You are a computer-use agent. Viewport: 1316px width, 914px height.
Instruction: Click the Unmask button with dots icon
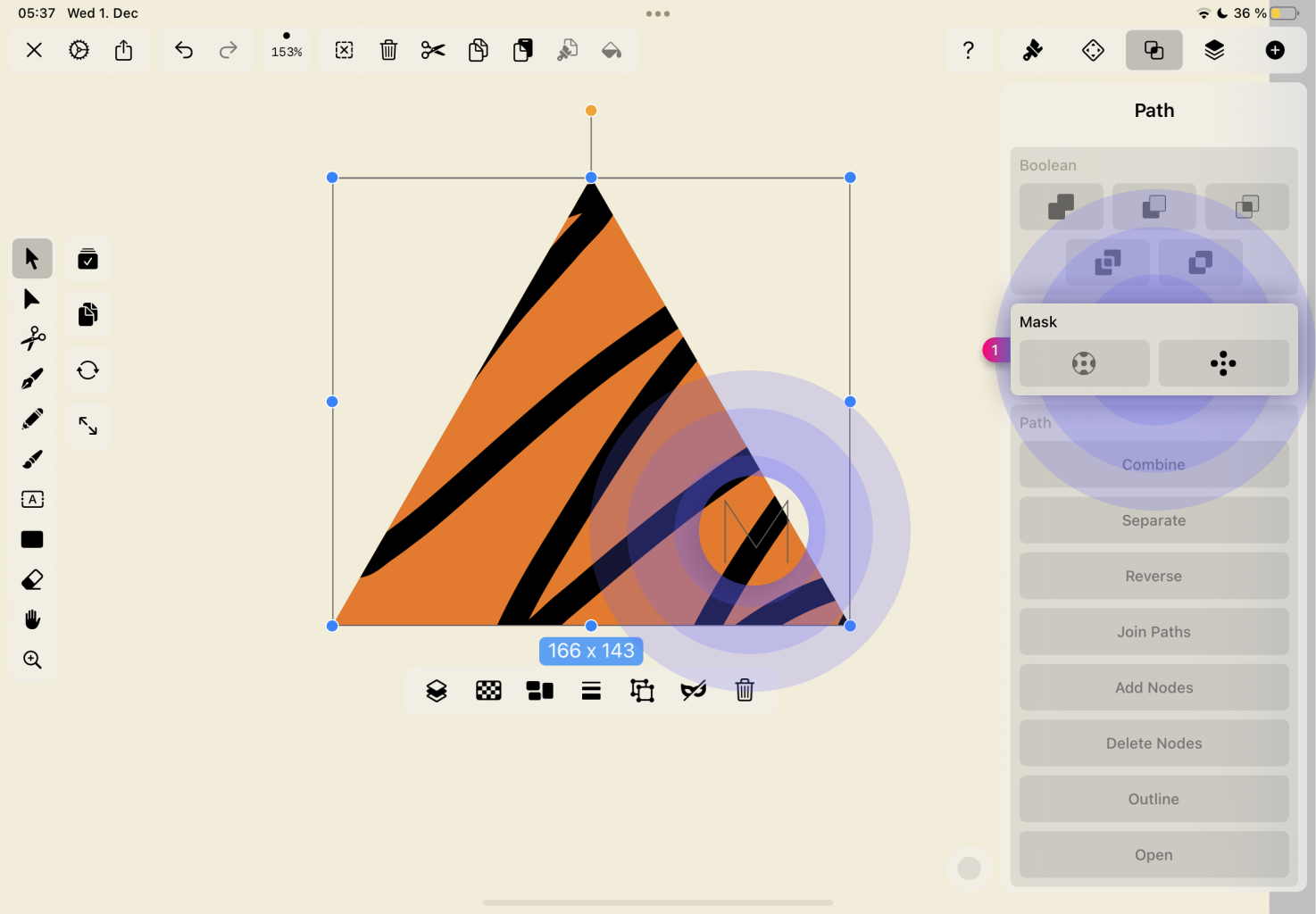tap(1223, 363)
